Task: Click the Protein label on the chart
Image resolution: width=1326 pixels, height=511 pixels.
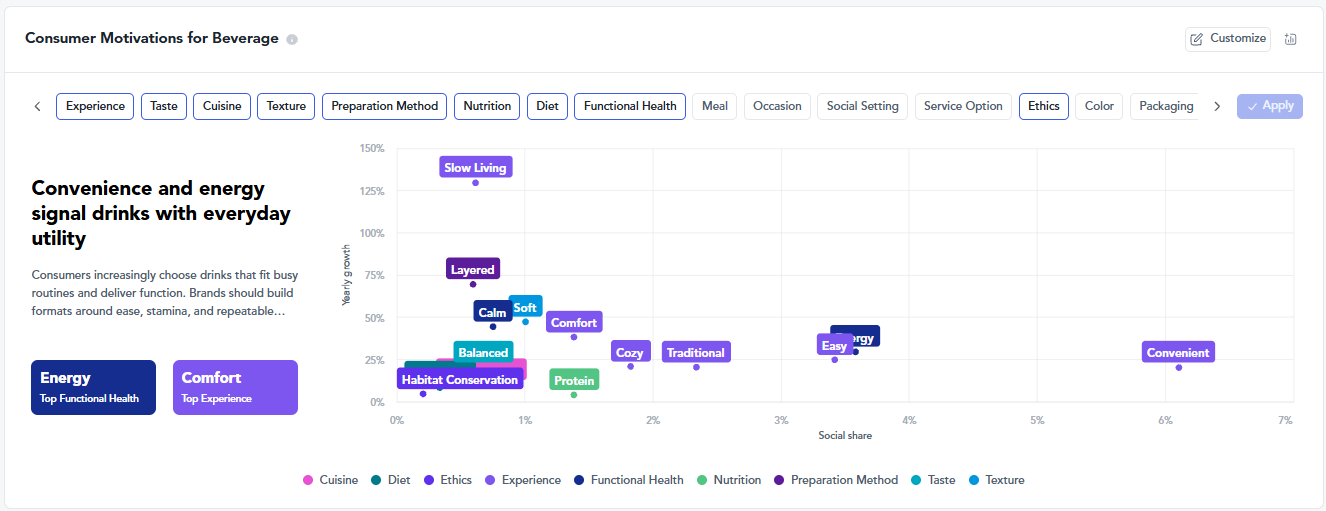Action: point(574,380)
